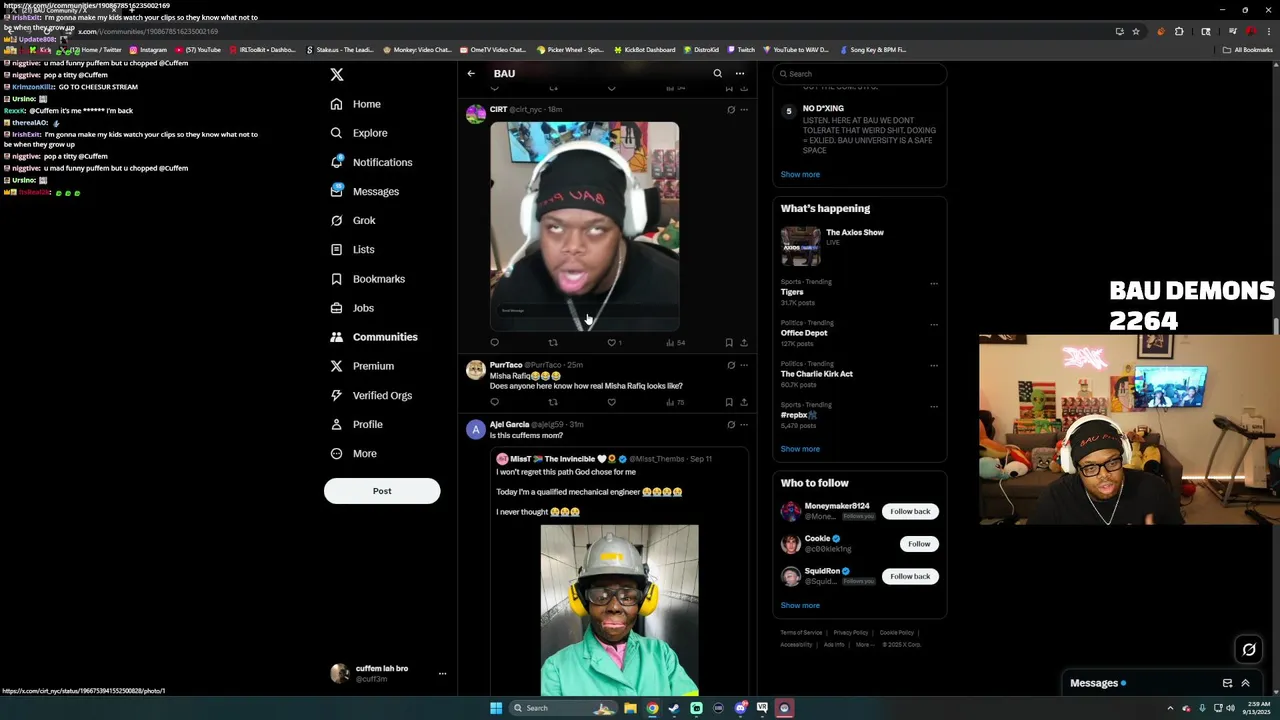Open BAU community options three dots
This screenshot has width=1280, height=720.
[x=740, y=74]
